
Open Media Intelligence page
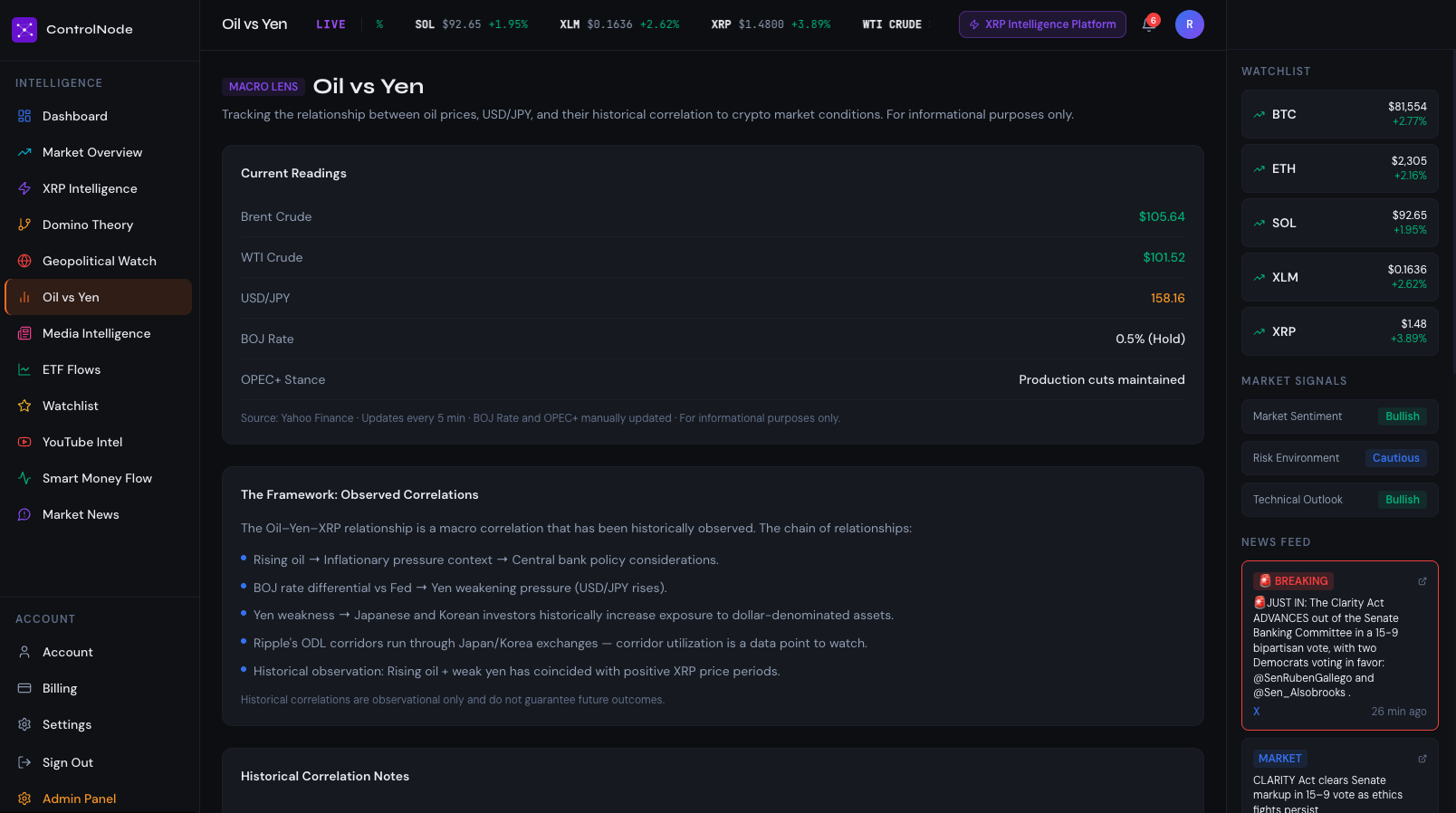click(x=98, y=333)
